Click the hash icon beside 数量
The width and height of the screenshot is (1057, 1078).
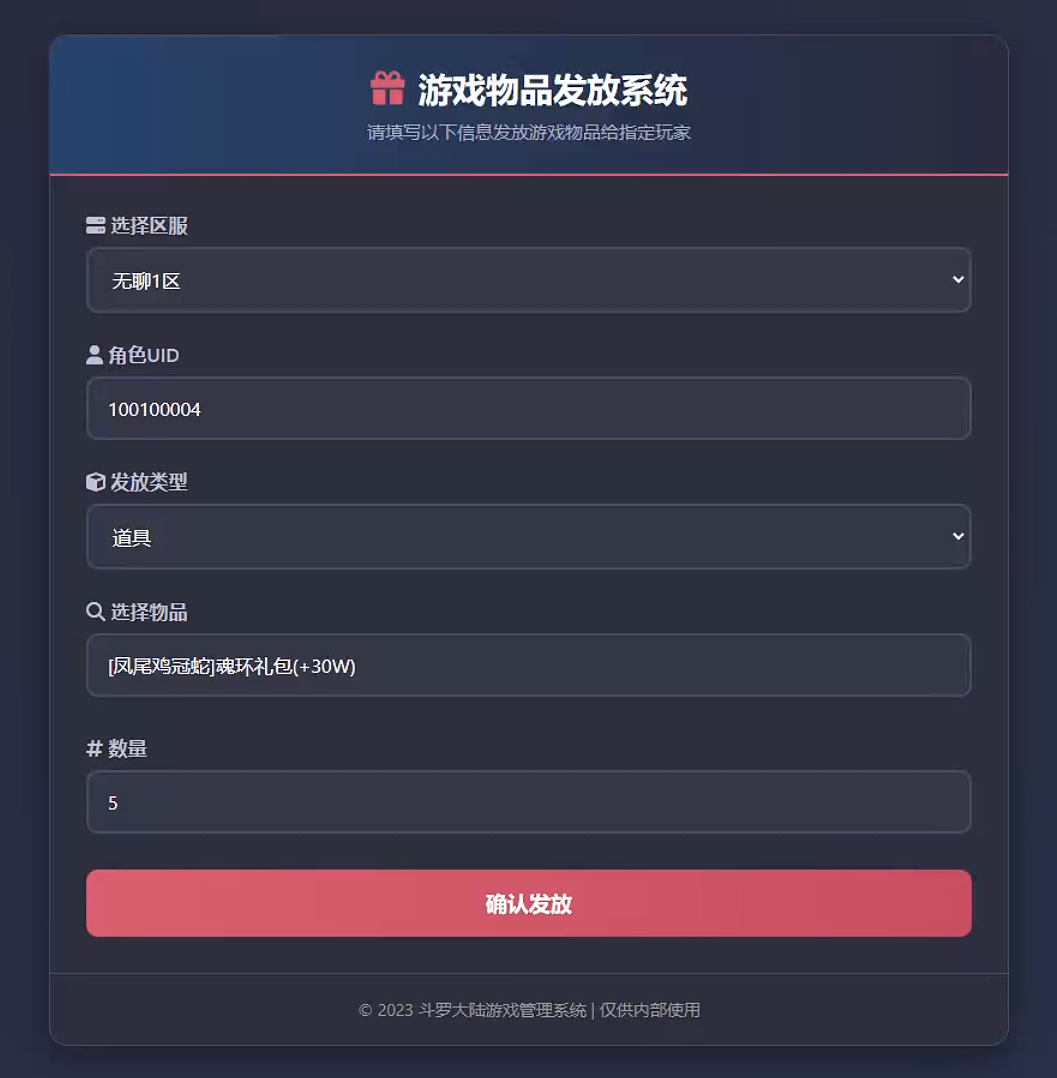click(x=94, y=747)
